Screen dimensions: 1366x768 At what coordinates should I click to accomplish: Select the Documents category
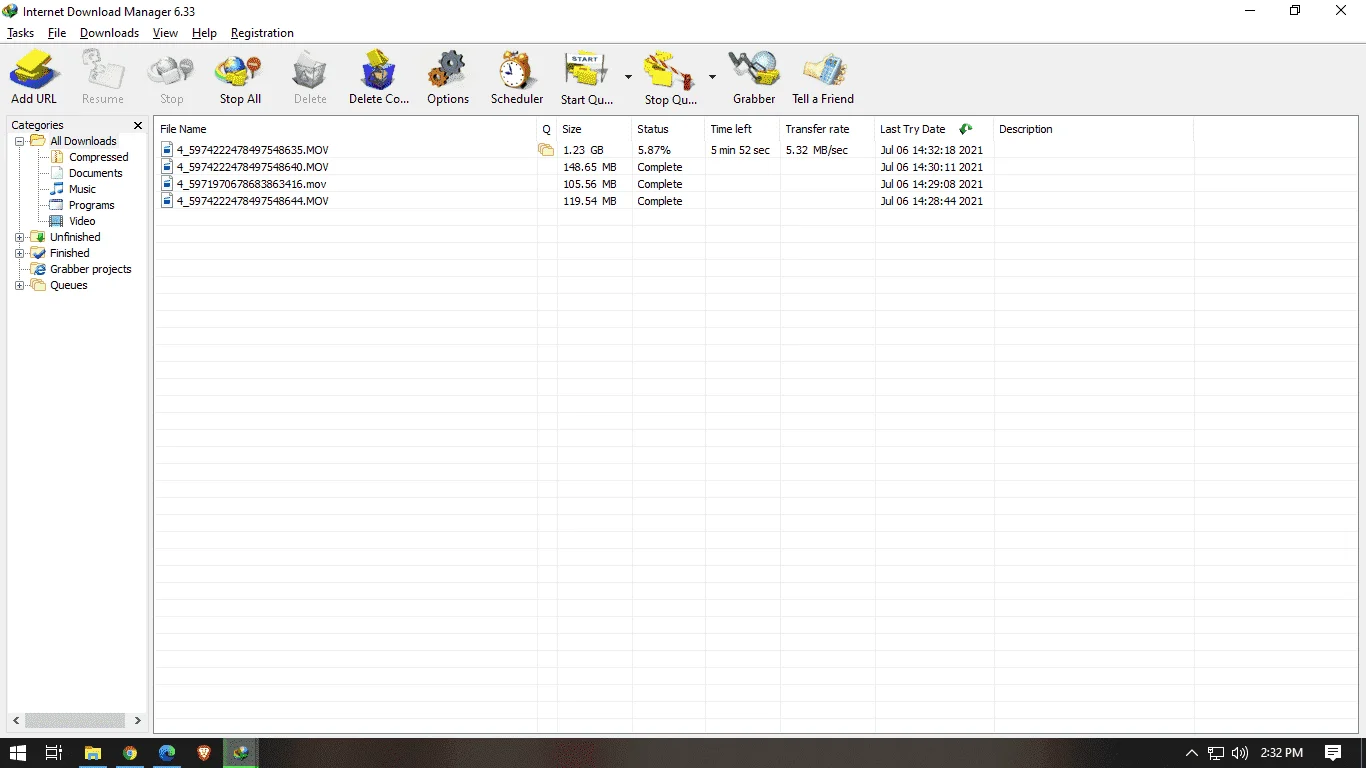point(95,173)
